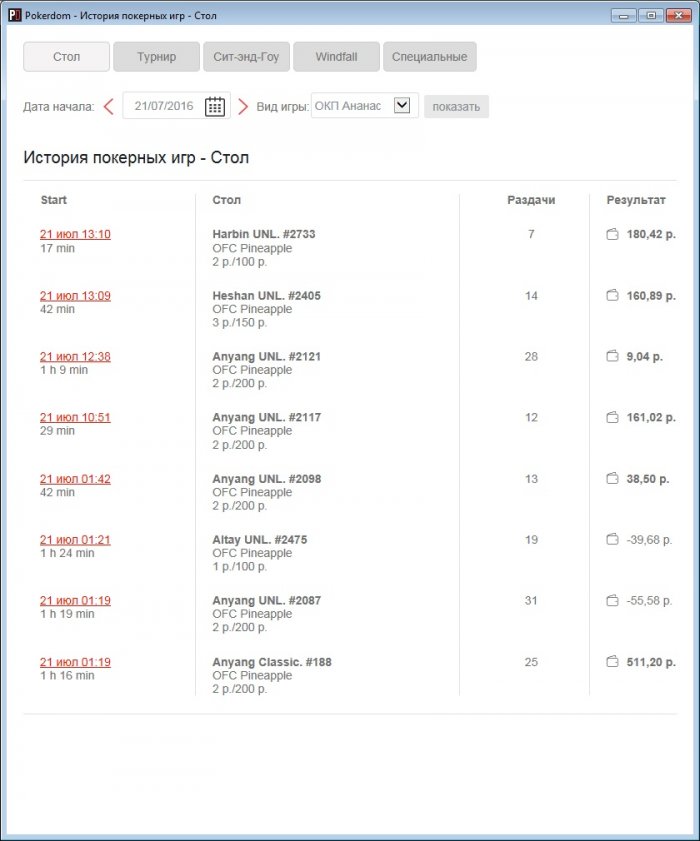
Task: Click the Стол column header
Action: (226, 200)
